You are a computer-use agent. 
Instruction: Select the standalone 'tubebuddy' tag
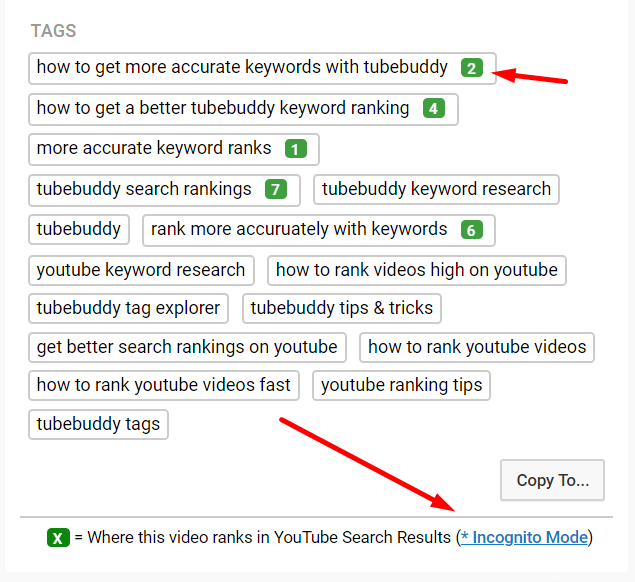click(79, 229)
